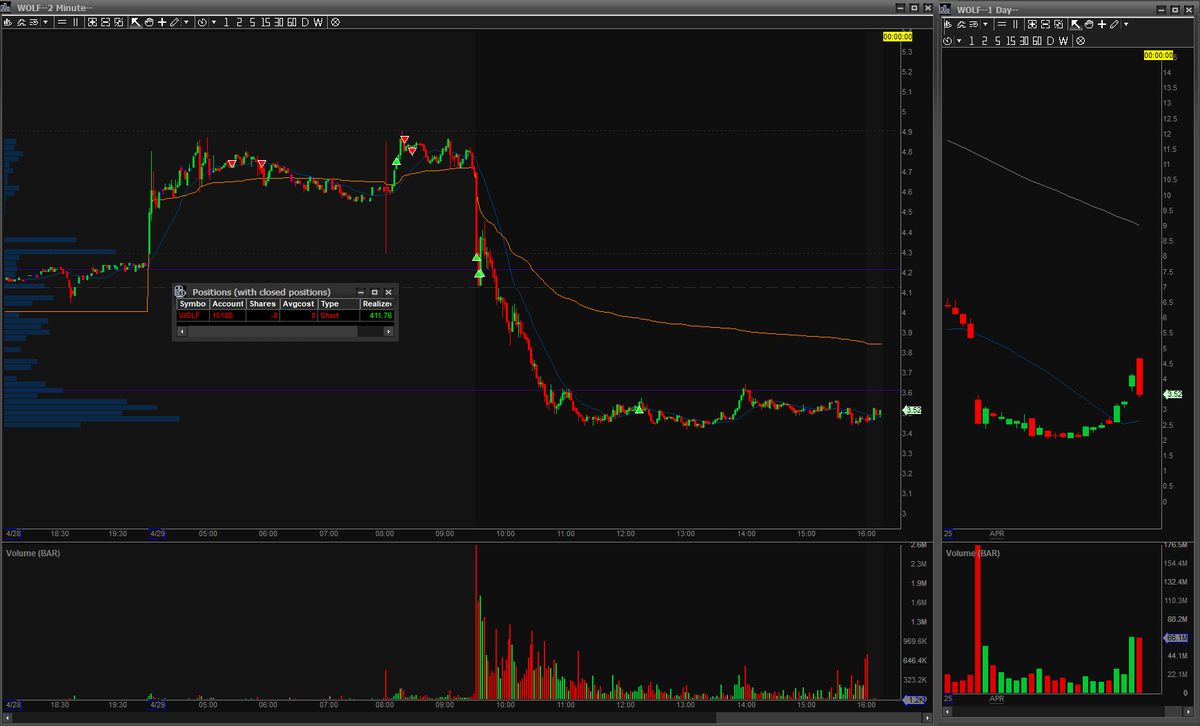The image size is (1200, 726).
Task: Expand dropdown arrow after settings icon, 2 Minute chart
Action: pos(46,22)
